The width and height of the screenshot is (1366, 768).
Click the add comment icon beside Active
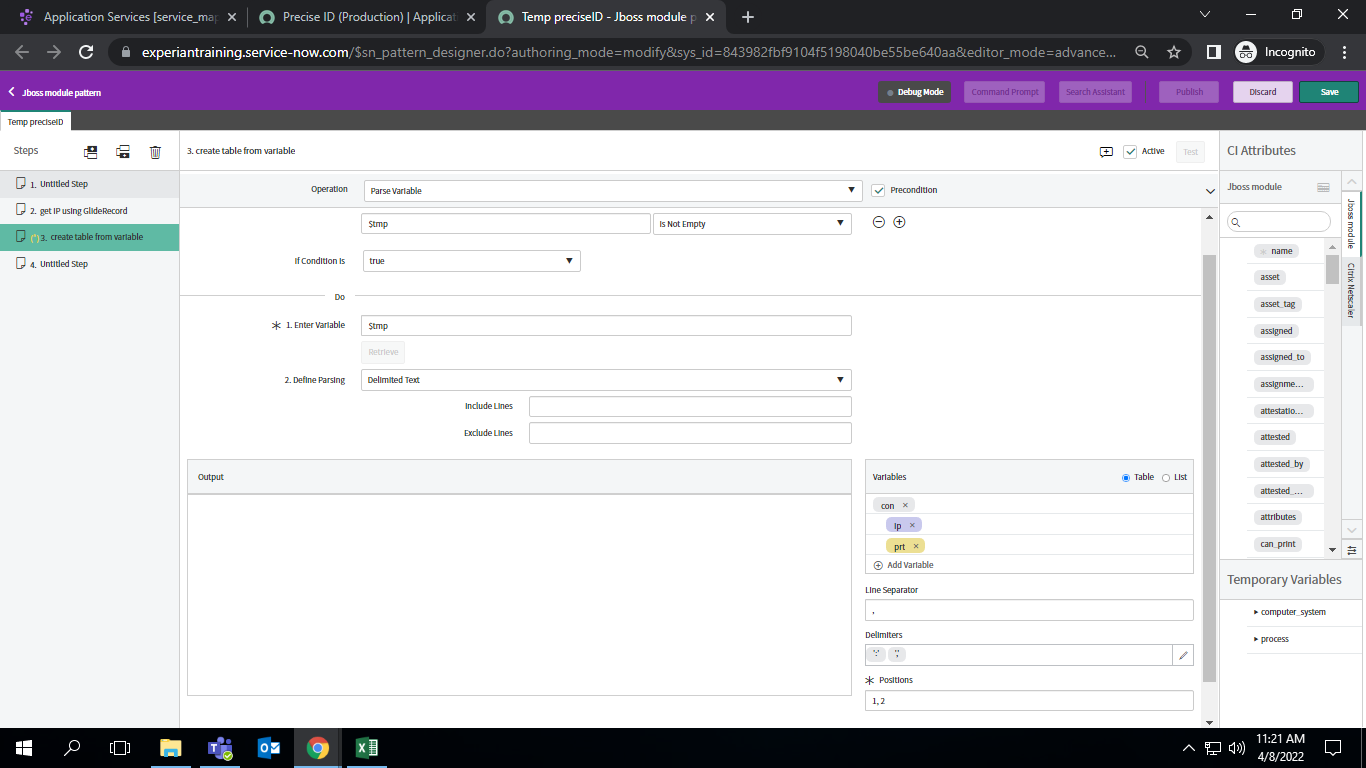[x=1106, y=152]
